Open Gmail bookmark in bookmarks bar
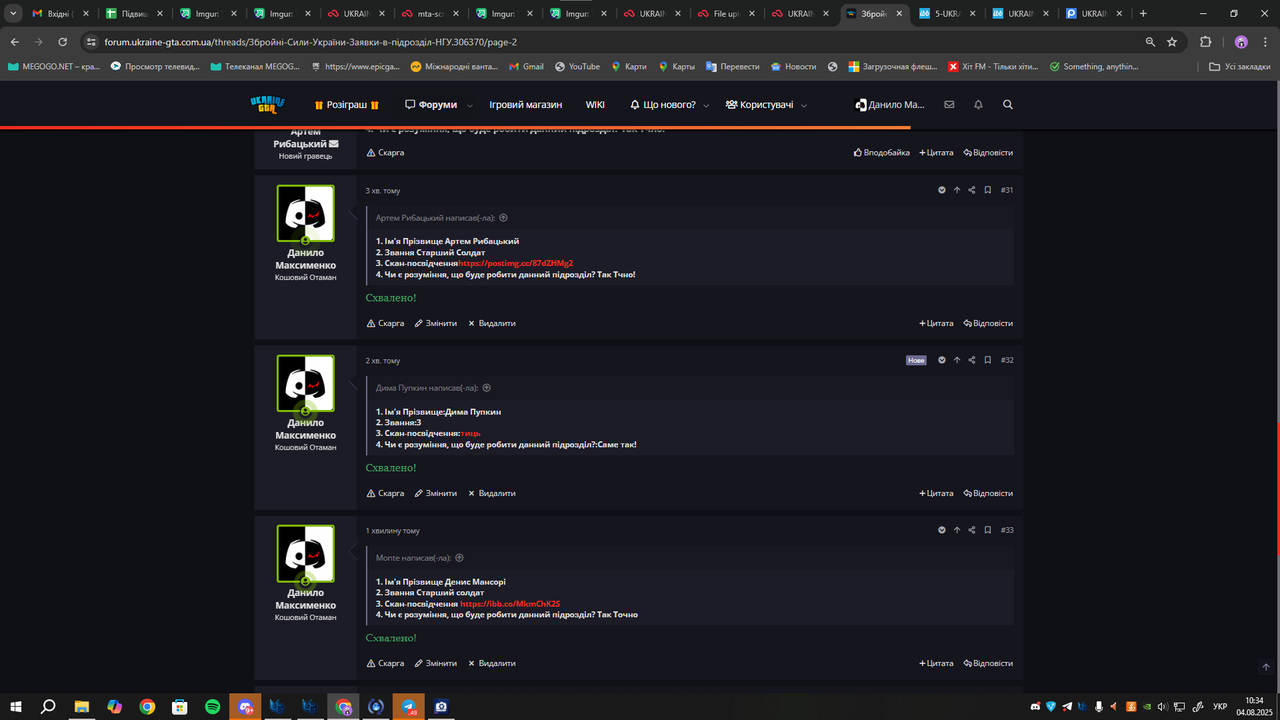Screen dimensions: 1280x720 (526, 66)
